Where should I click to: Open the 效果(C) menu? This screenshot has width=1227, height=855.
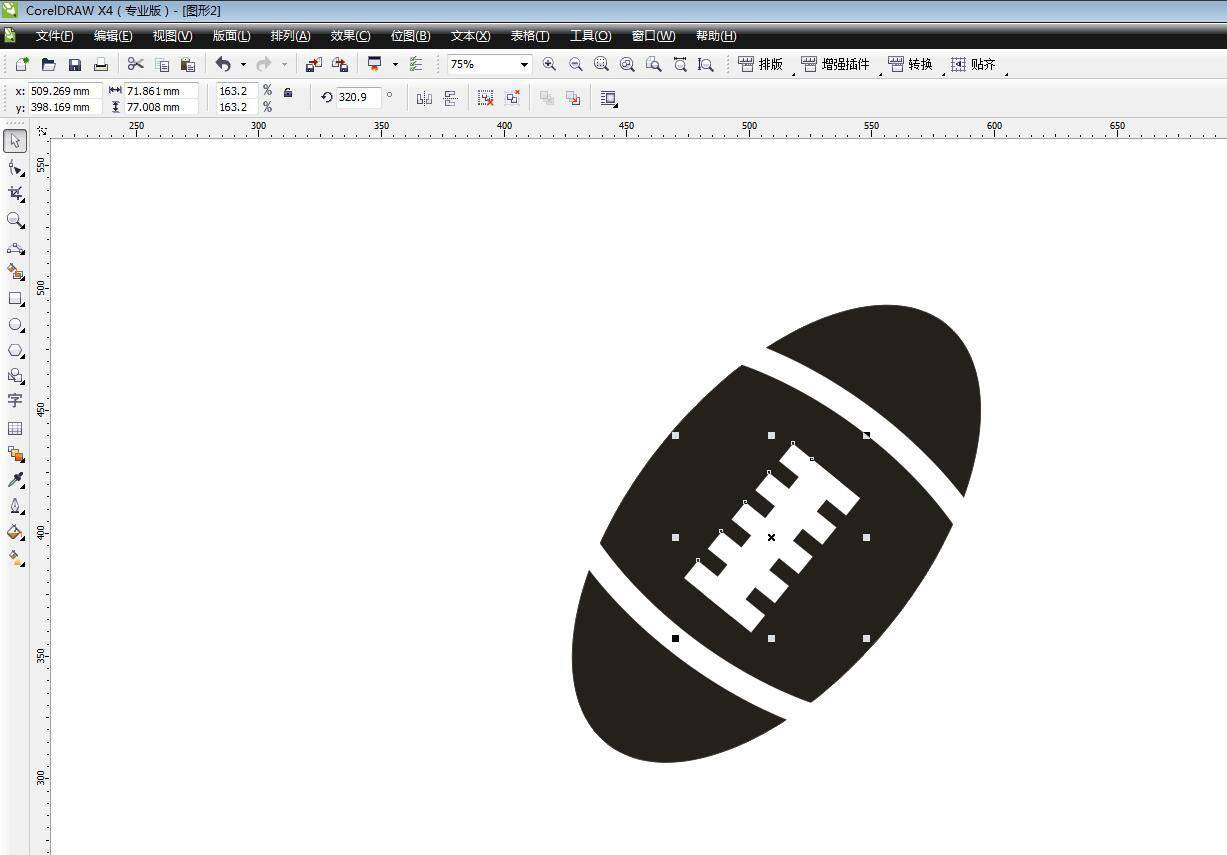[x=350, y=36]
